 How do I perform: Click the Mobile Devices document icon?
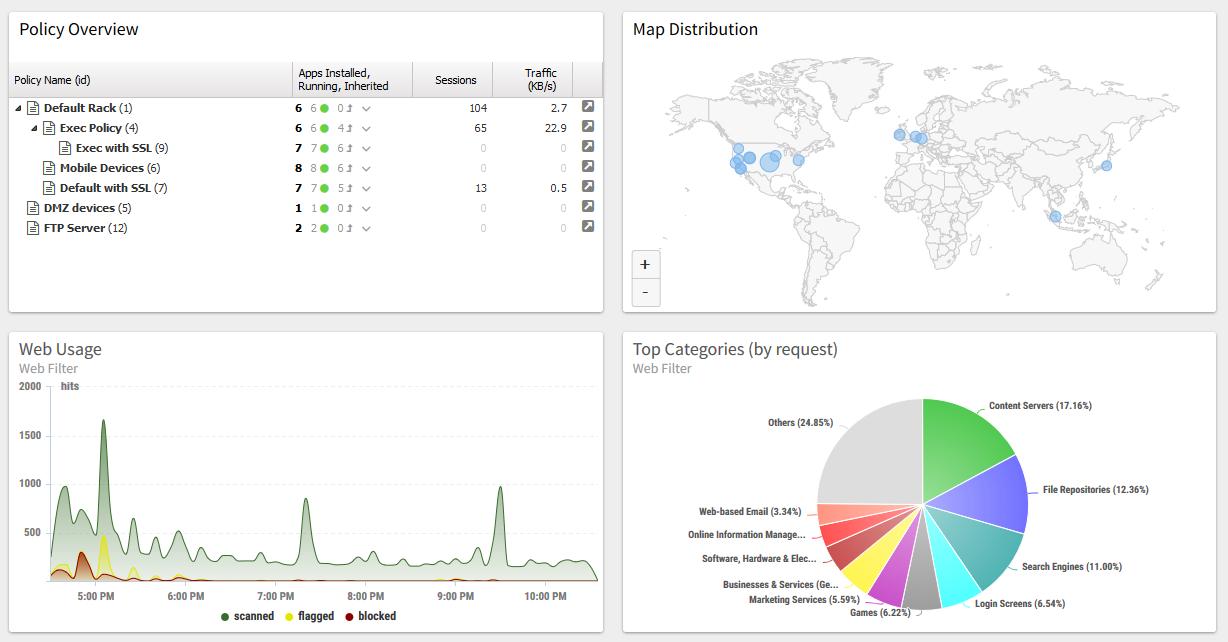pyautogui.click(x=49, y=167)
